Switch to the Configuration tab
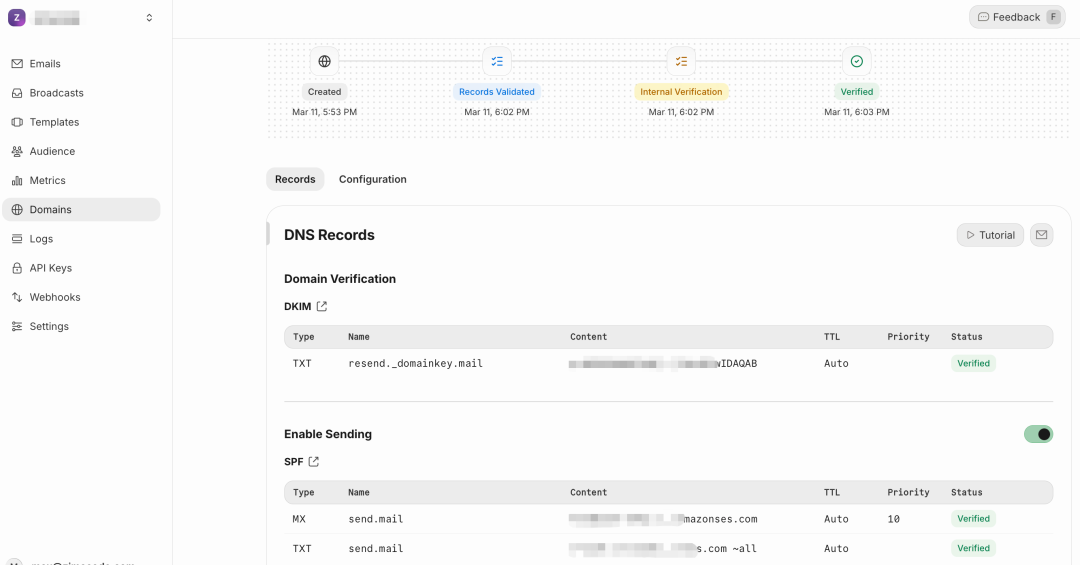This screenshot has height=565, width=1080. 373,179
